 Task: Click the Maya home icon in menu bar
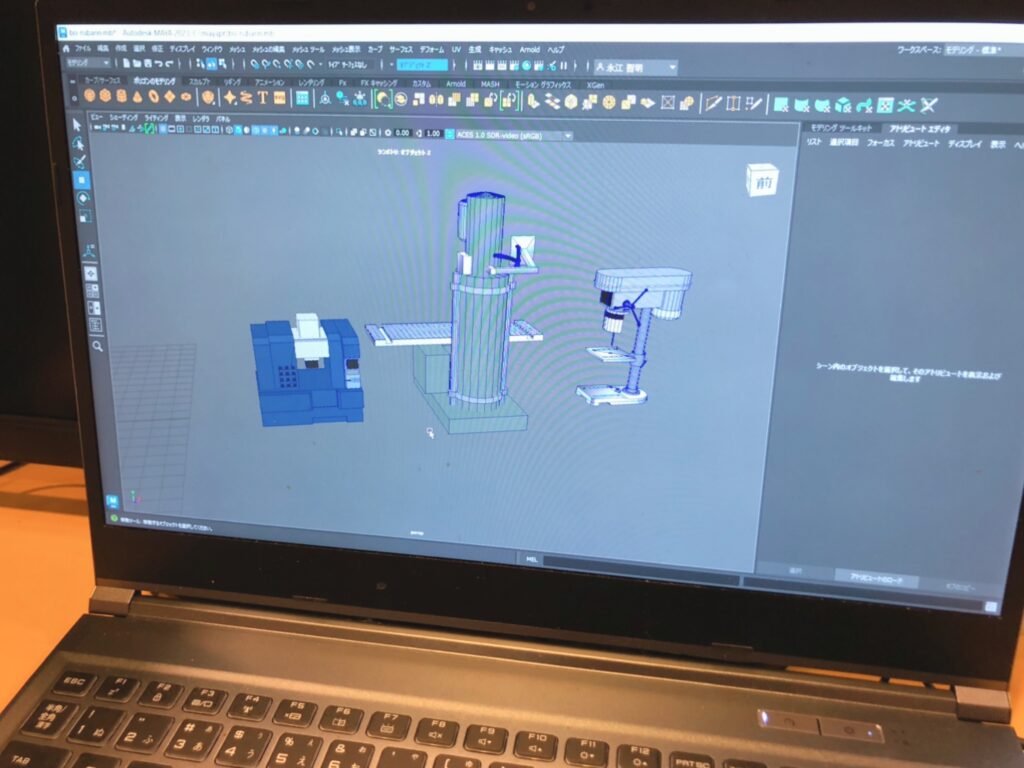[66, 48]
